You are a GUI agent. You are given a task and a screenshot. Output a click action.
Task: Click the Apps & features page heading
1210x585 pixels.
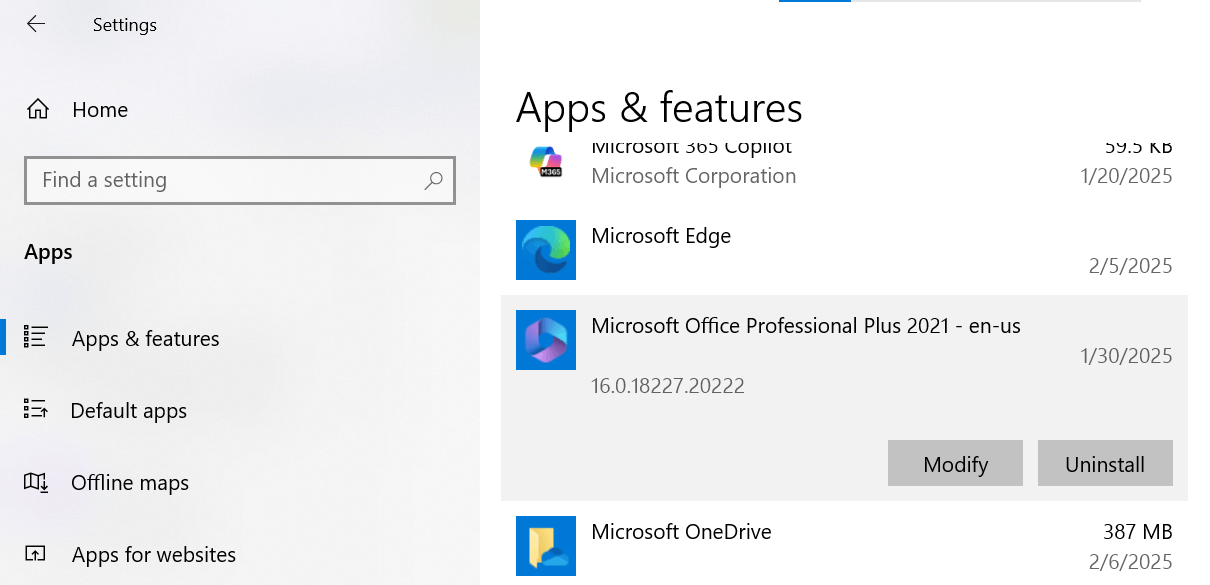659,109
